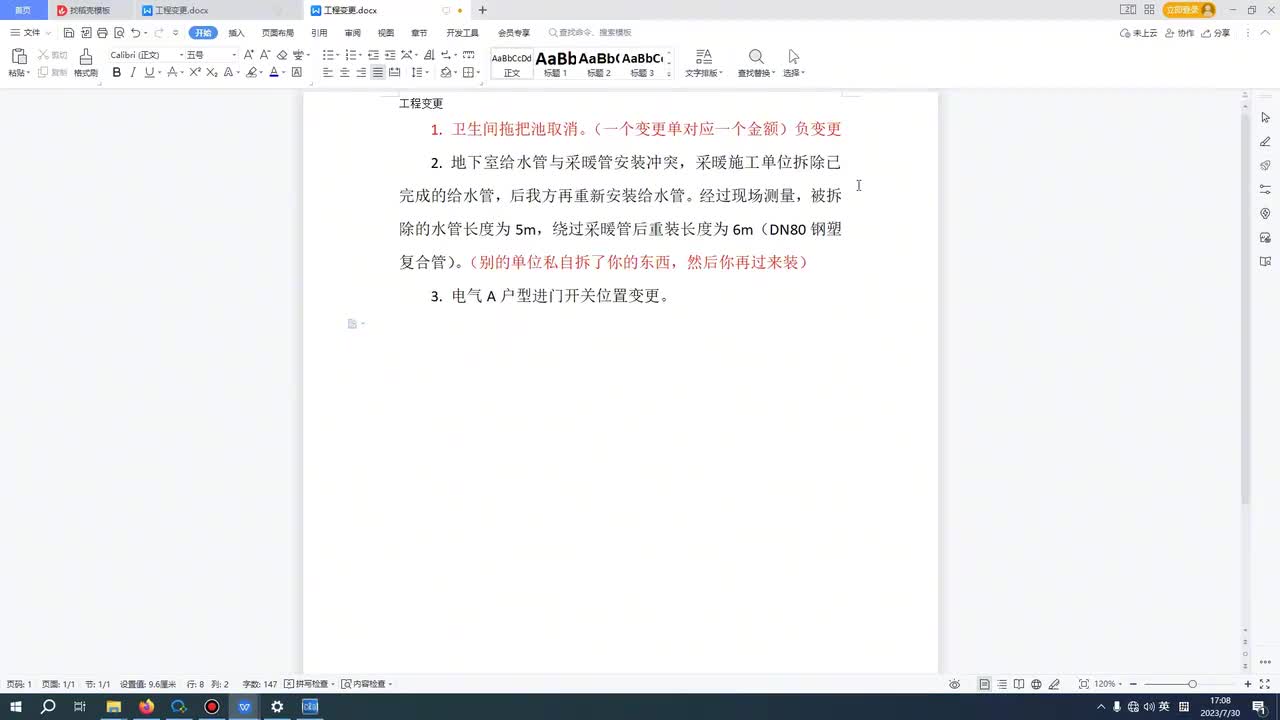Toggle Subscript formatting
Image resolution: width=1280 pixels, height=720 pixels.
(211, 72)
